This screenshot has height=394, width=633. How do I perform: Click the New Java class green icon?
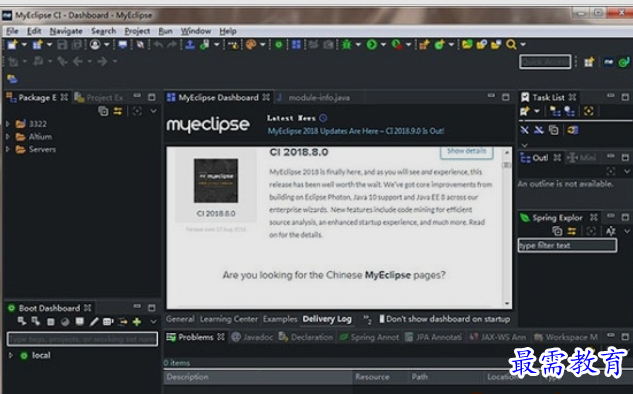pyautogui.click(x=439, y=44)
